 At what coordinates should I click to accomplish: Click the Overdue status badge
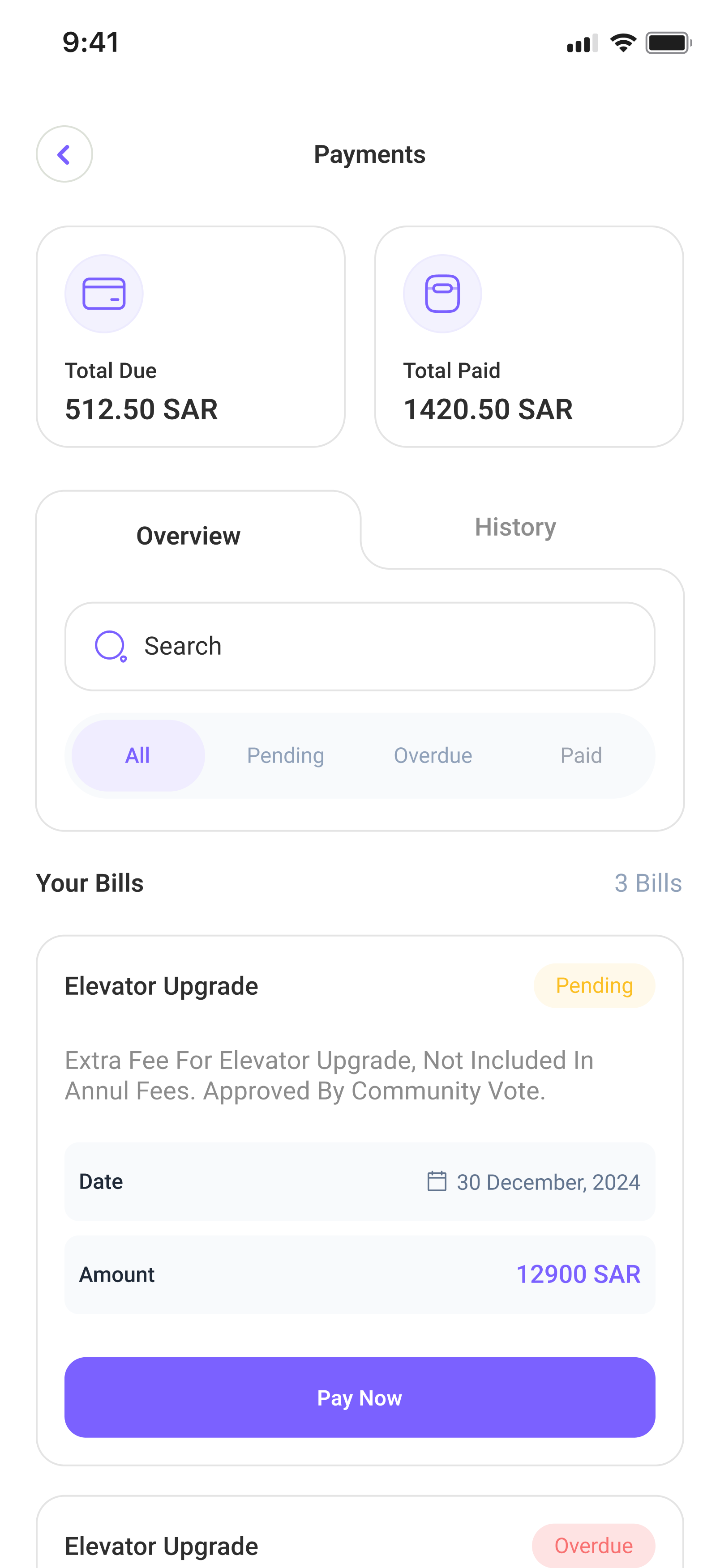point(593,1546)
